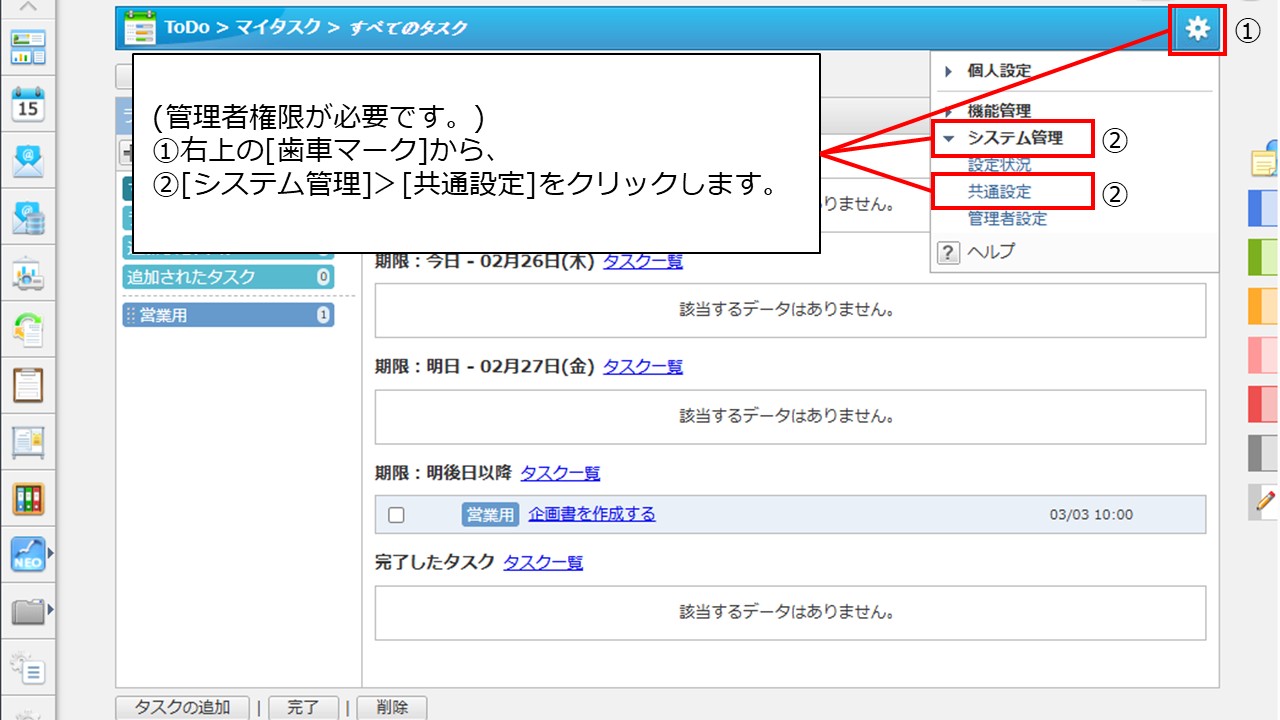Open the NEO chart icon

[x=28, y=554]
